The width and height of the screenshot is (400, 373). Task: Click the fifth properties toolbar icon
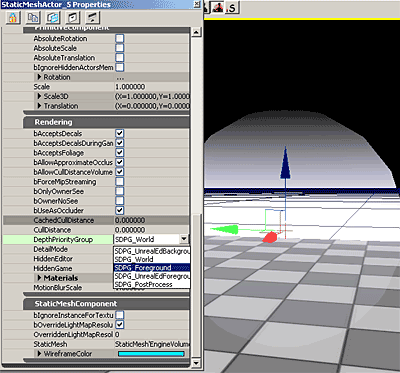tap(93, 18)
